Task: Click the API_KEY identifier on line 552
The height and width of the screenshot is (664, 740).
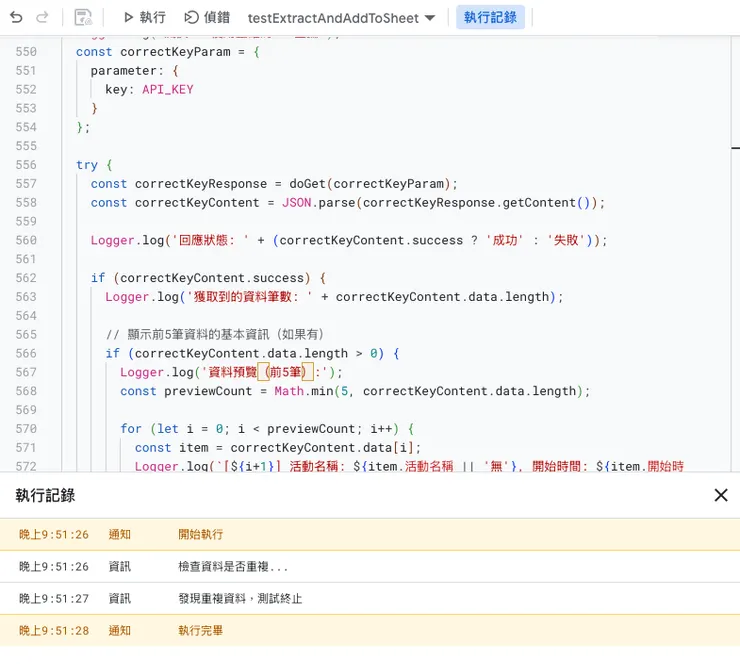Action: click(x=168, y=89)
